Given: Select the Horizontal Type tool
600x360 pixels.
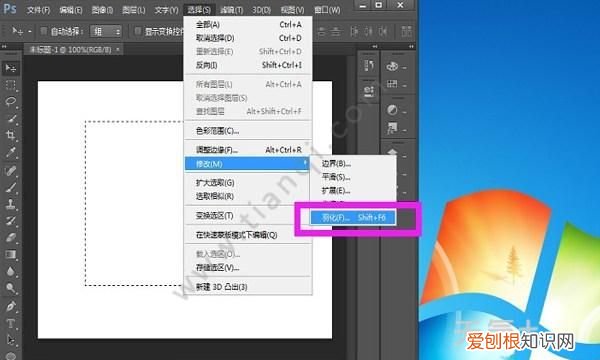Looking at the screenshot, I should [11, 323].
